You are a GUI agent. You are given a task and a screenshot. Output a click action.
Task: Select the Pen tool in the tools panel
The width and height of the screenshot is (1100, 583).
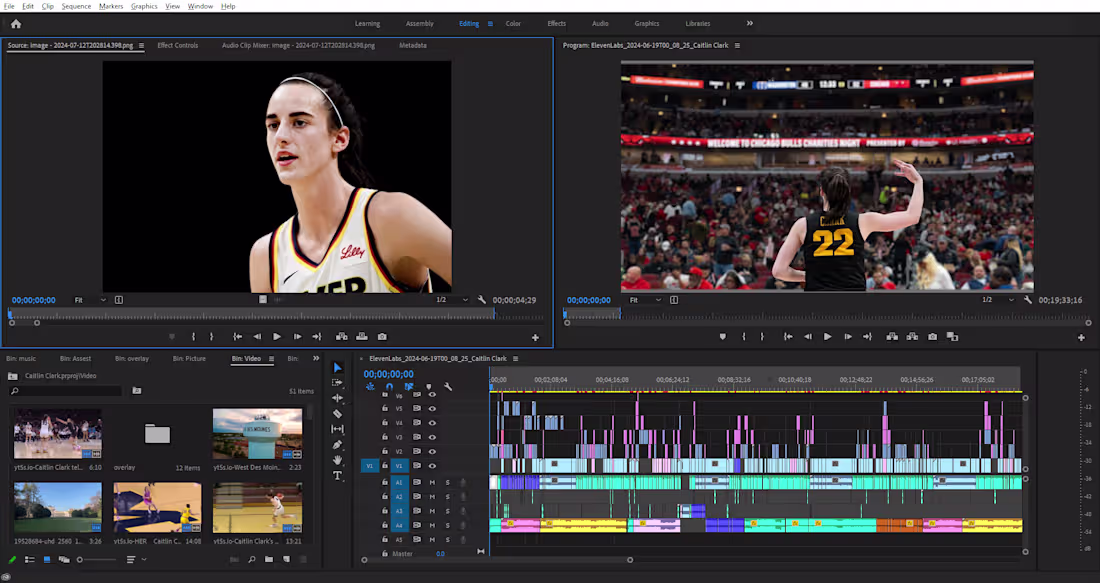pos(337,444)
